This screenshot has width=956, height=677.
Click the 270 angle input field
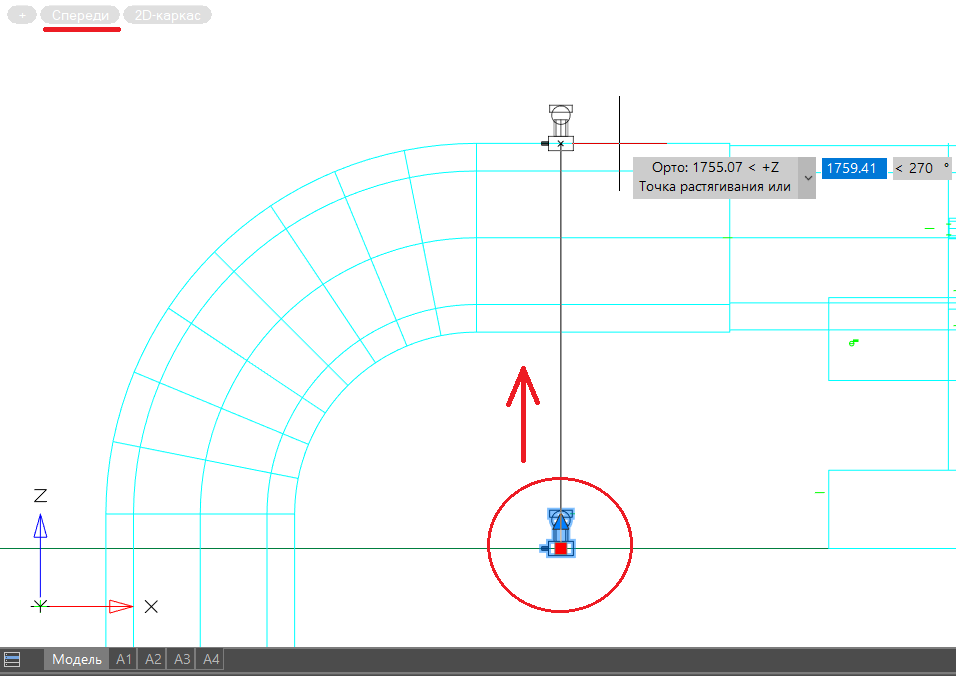pyautogui.click(x=922, y=168)
